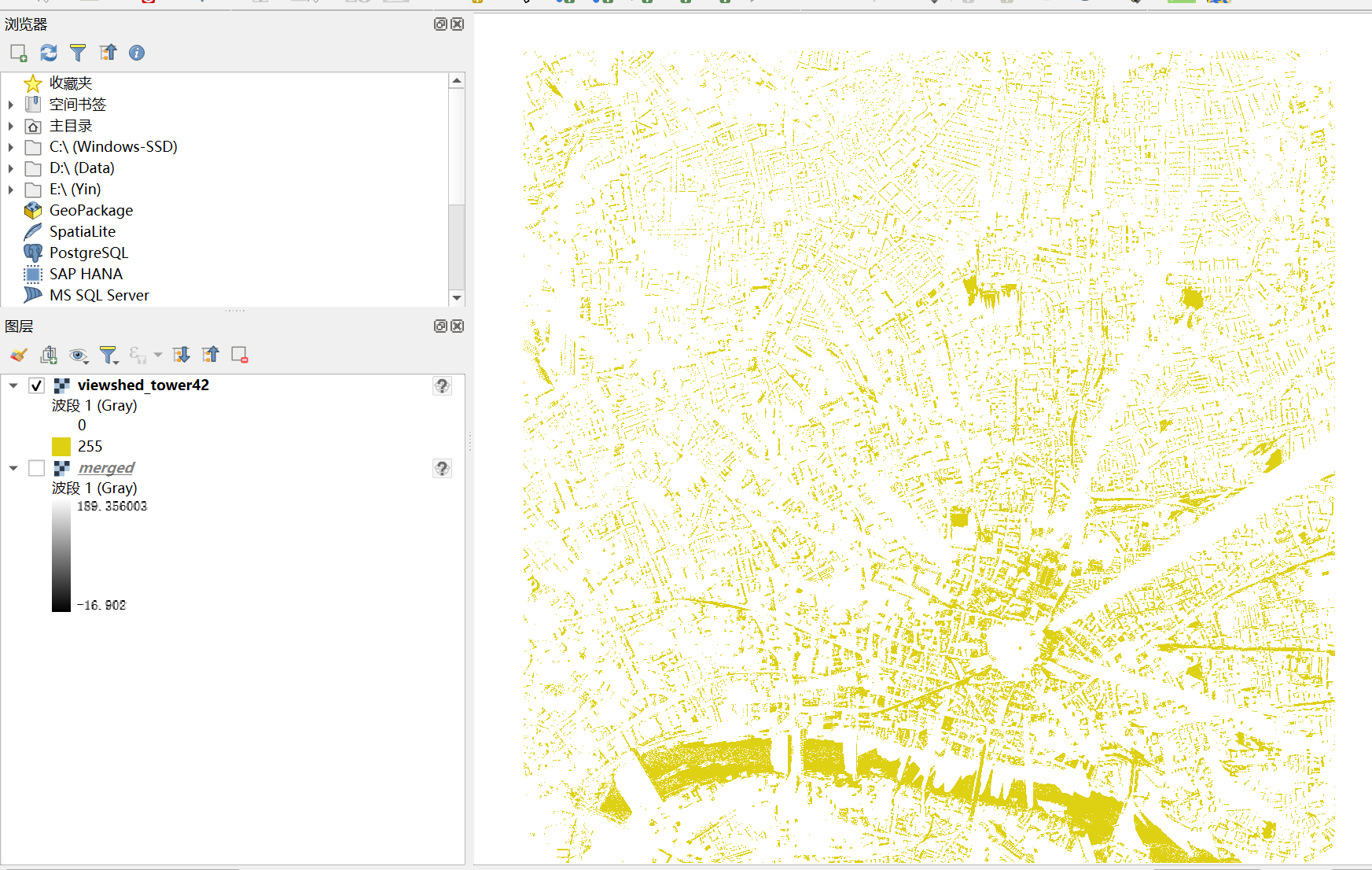Screen dimensions: 1372x870
Task: Collapse viewshed_tower42 layer legend
Action: coord(13,385)
